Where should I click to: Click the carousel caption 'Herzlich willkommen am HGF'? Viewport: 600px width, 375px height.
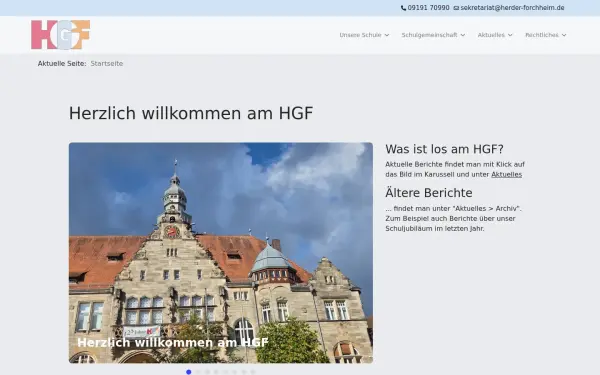pos(173,342)
